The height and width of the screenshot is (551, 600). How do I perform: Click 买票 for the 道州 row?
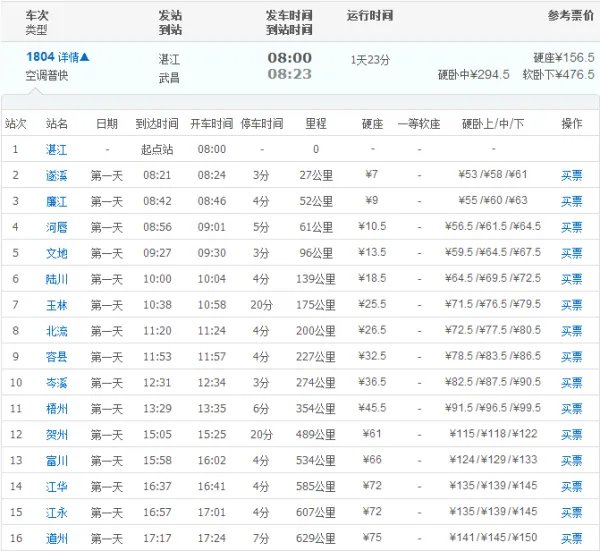(x=572, y=538)
